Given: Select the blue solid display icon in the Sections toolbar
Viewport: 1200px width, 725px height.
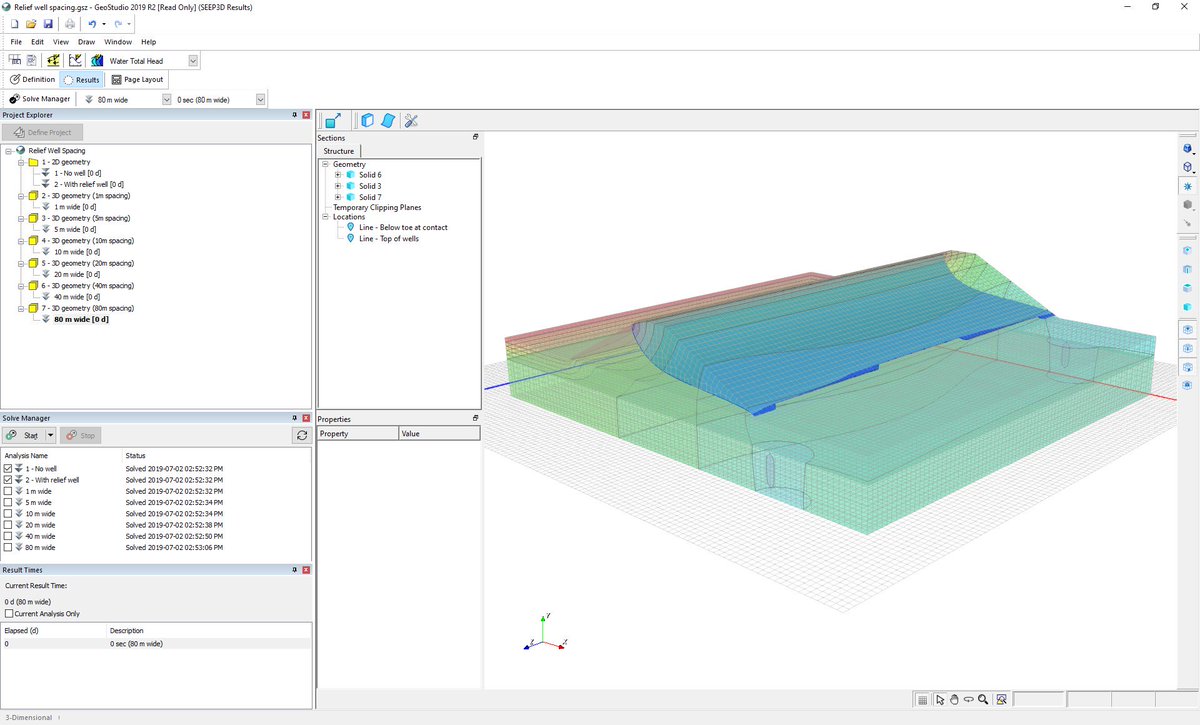Looking at the screenshot, I should (366, 120).
